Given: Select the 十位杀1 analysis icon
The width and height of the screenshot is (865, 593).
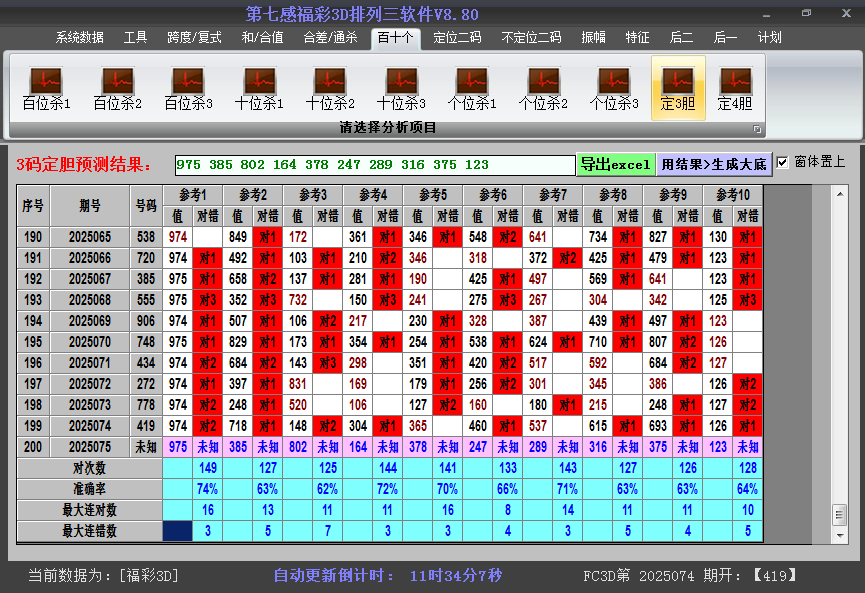Looking at the screenshot, I should [259, 88].
